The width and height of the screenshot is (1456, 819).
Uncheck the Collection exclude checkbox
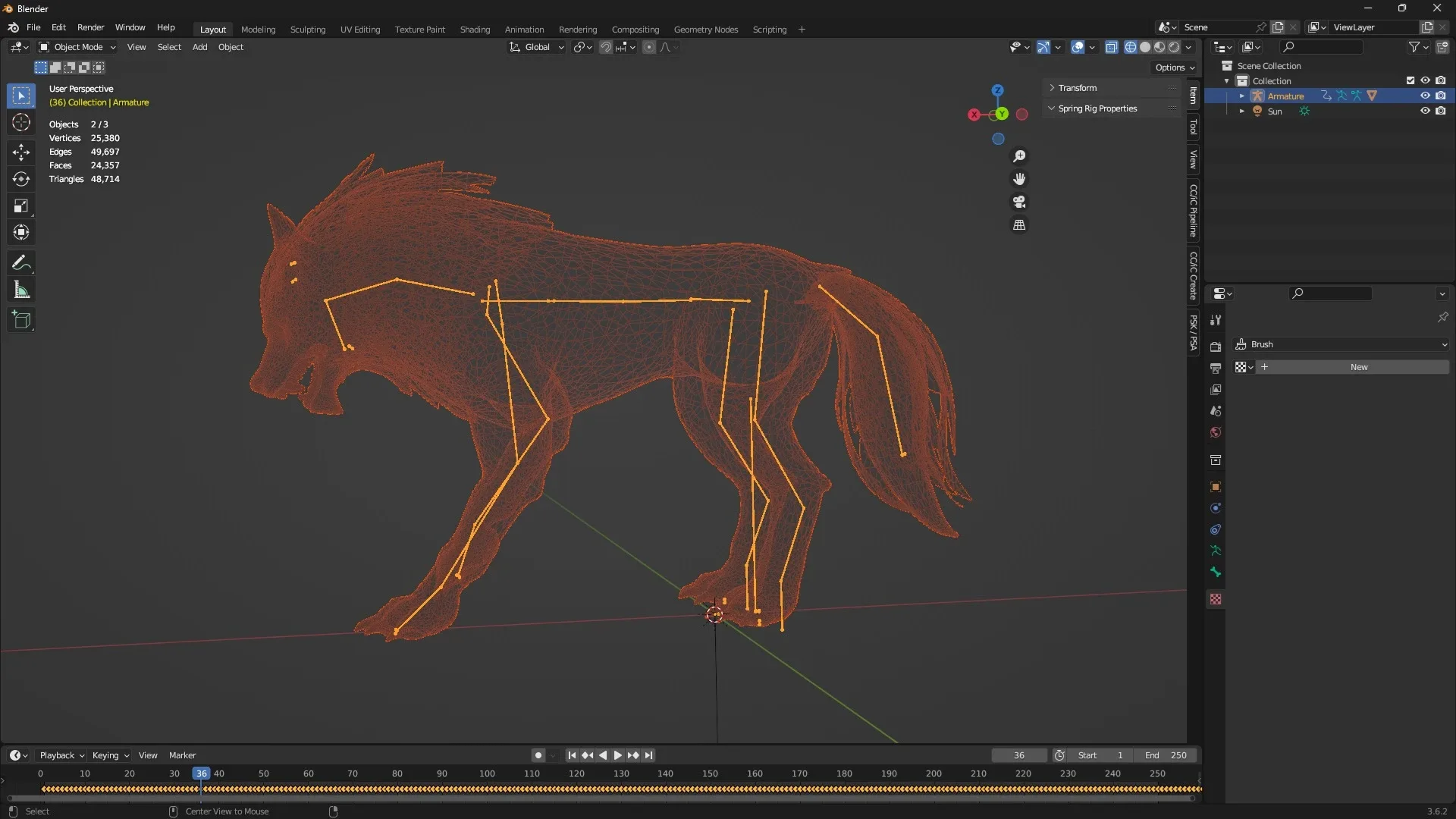(1410, 80)
